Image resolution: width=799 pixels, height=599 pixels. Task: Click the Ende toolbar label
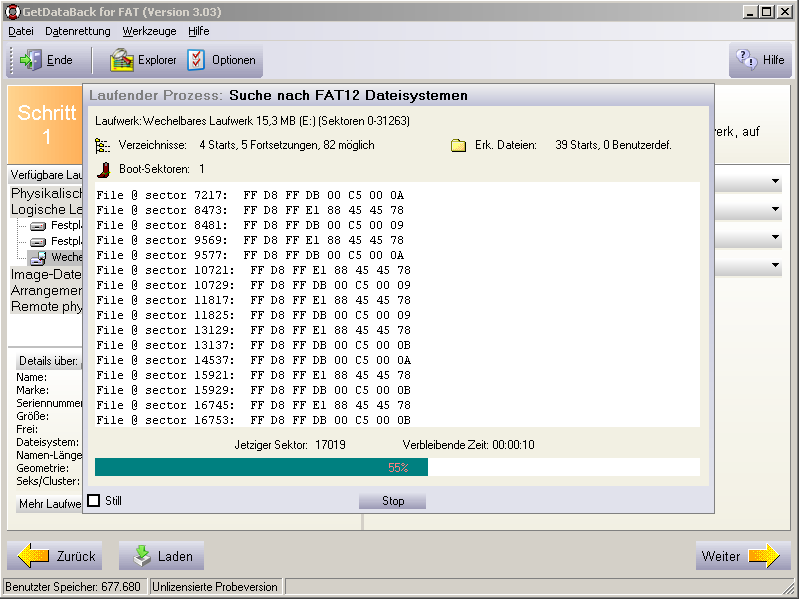click(x=60, y=60)
